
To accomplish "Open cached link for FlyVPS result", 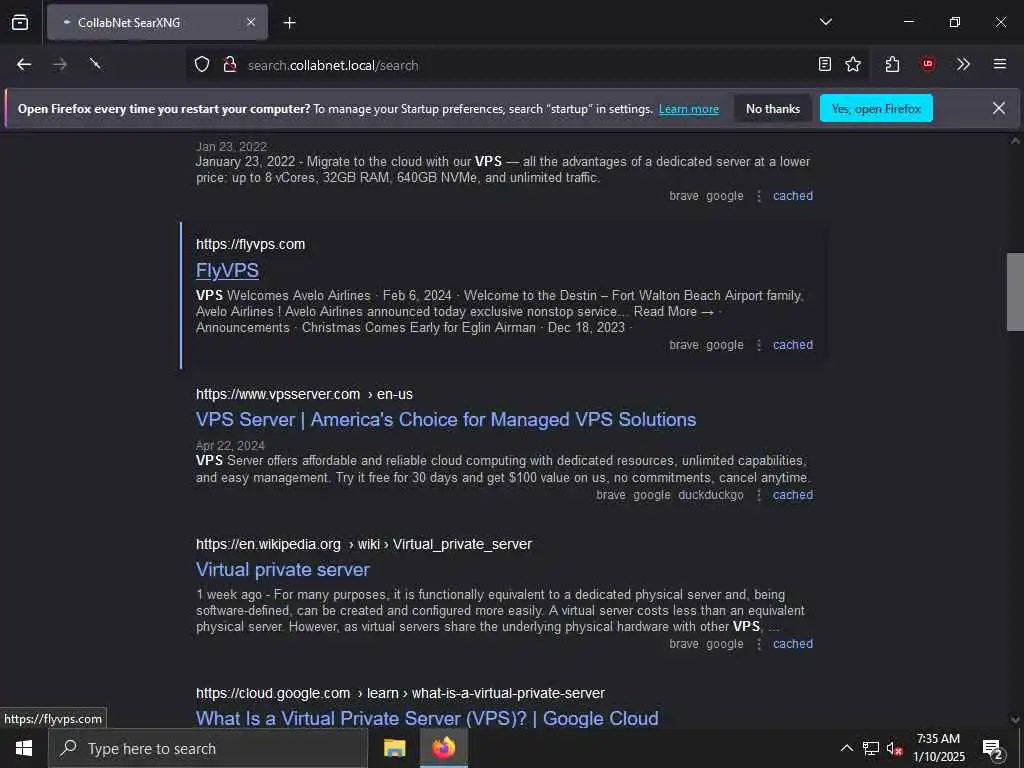I will pos(793,345).
